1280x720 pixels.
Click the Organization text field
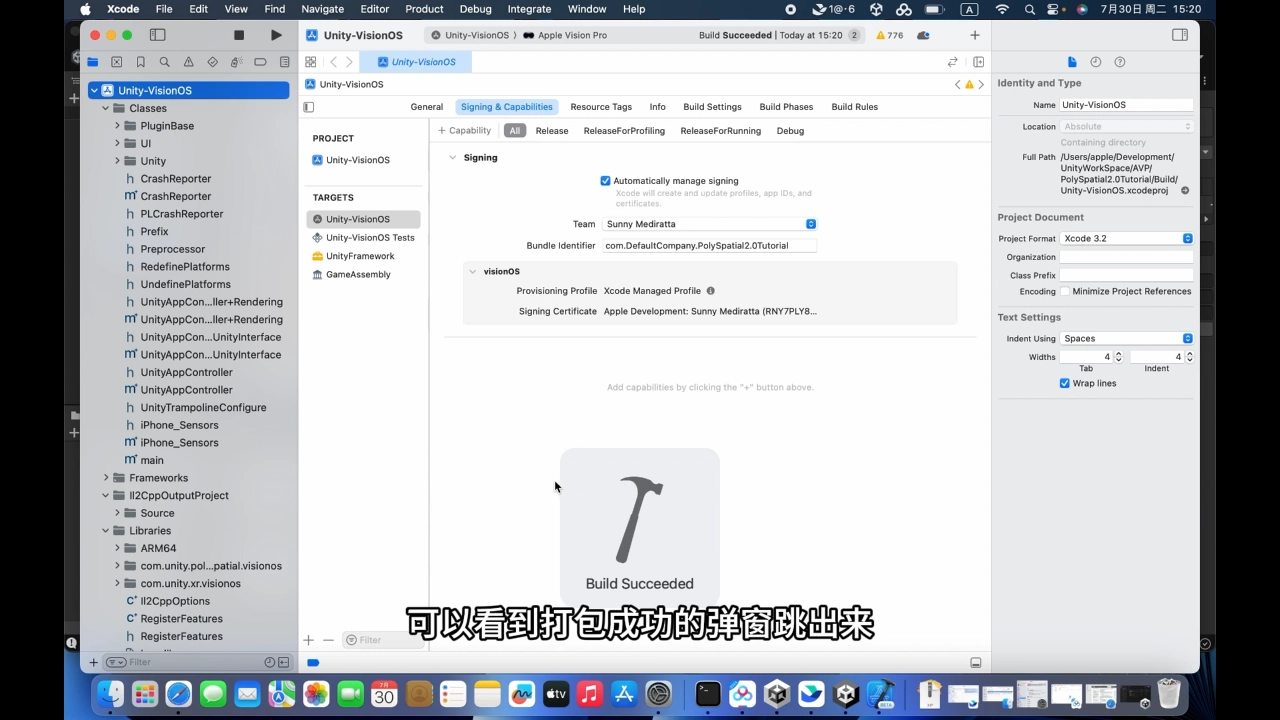(1126, 257)
